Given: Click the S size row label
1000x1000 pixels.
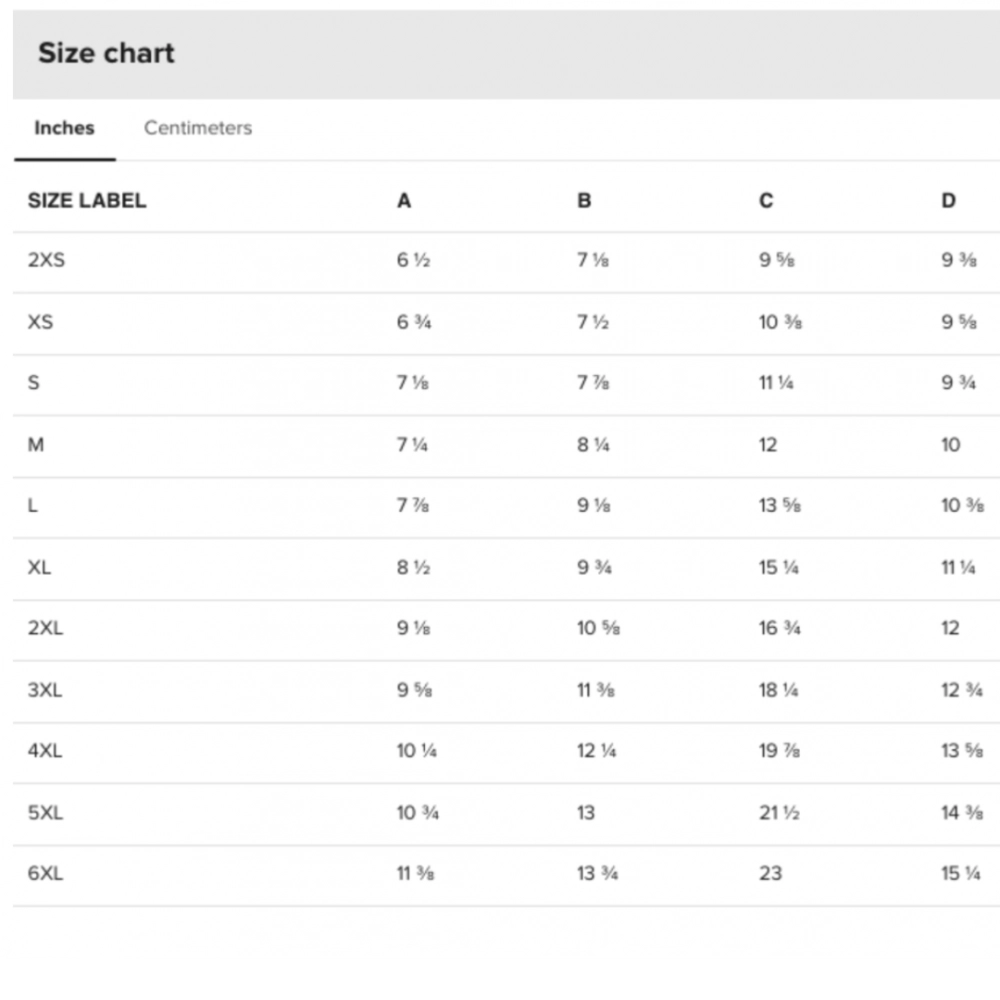Looking at the screenshot, I should 34,383.
